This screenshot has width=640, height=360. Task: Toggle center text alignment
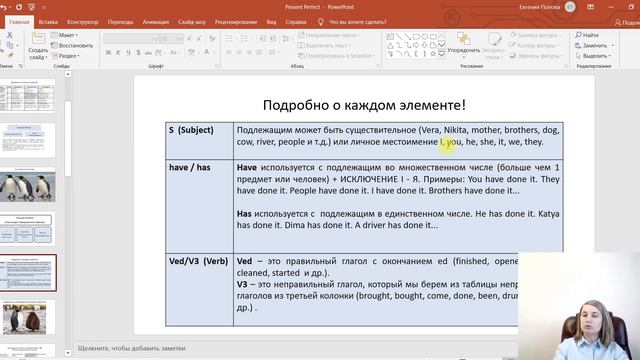point(239,52)
